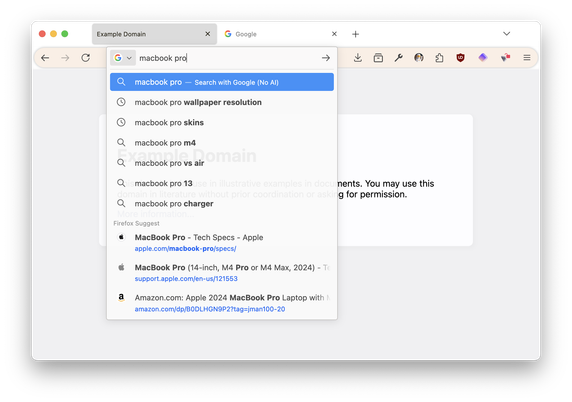Image resolution: width=572 pixels, height=402 pixels.
Task: Open the search engine dropdown in the address bar
Action: tap(123, 58)
